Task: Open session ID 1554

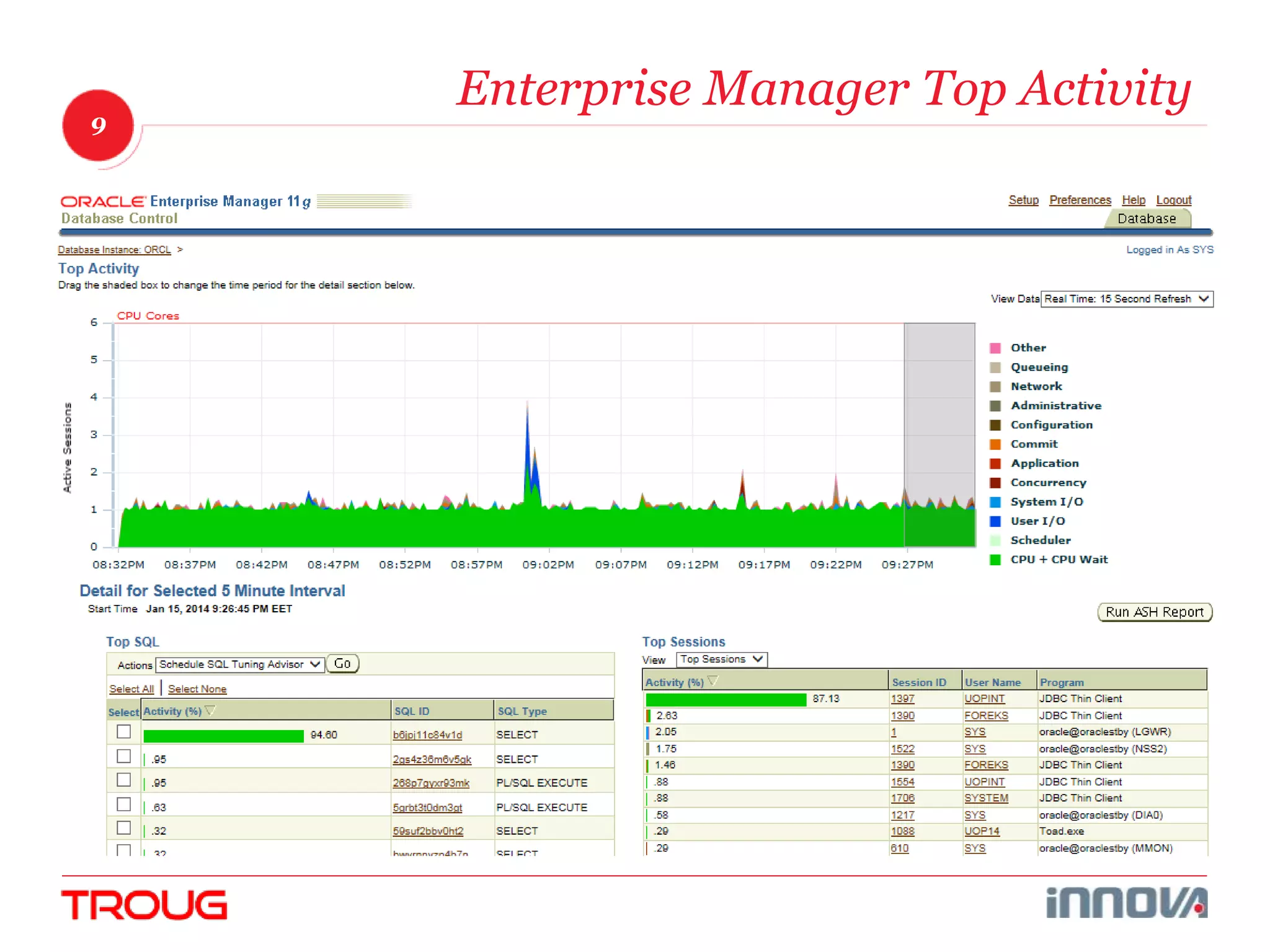Action: pyautogui.click(x=902, y=782)
